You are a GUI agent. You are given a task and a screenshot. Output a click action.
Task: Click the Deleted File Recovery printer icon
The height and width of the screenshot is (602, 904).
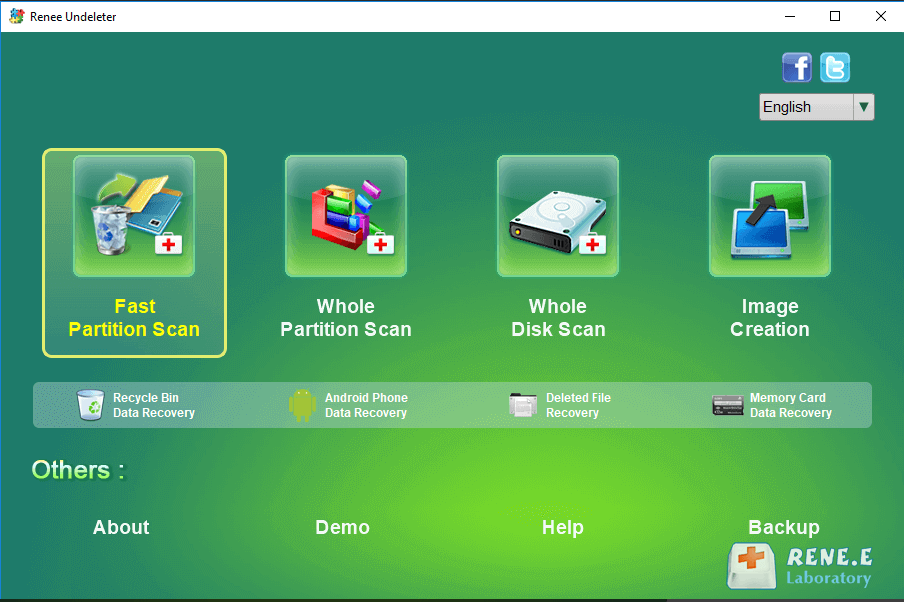click(x=523, y=405)
